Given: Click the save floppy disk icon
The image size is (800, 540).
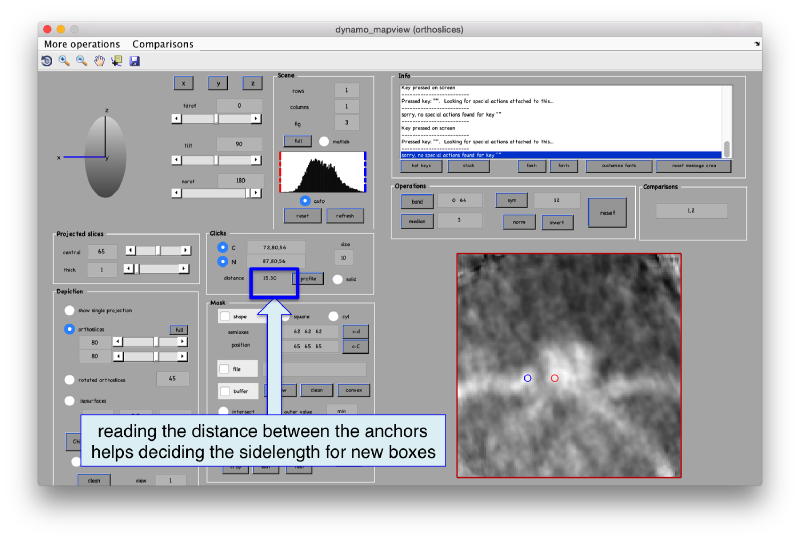Looking at the screenshot, I should [x=135, y=61].
